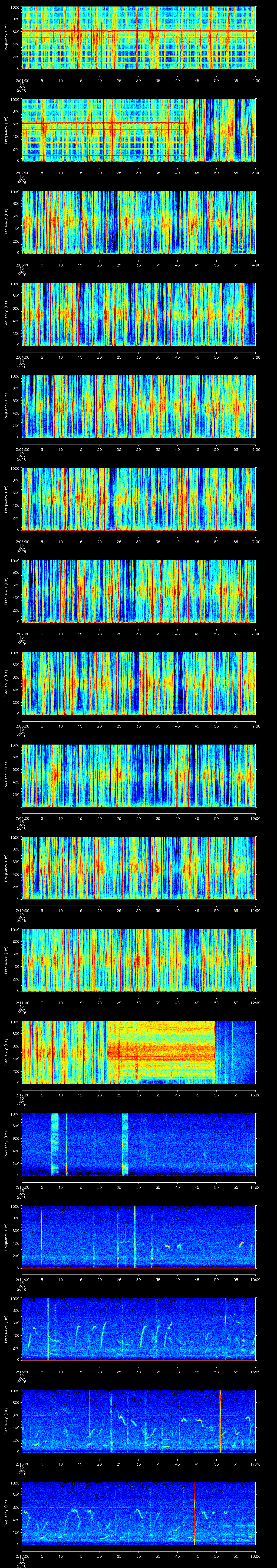Pick the spectrogram panel starting at 2:07:00
Viewport: 277px width, 1568px height.
[x=139, y=592]
